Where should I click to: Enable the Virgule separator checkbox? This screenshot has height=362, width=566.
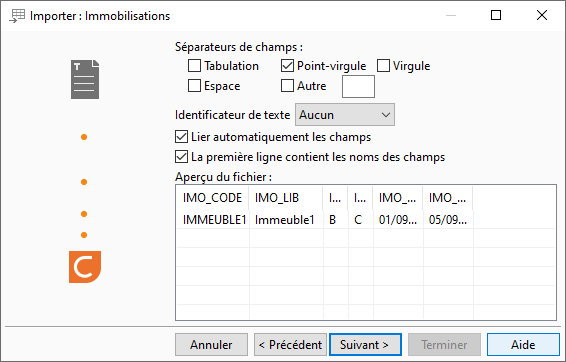pyautogui.click(x=383, y=66)
